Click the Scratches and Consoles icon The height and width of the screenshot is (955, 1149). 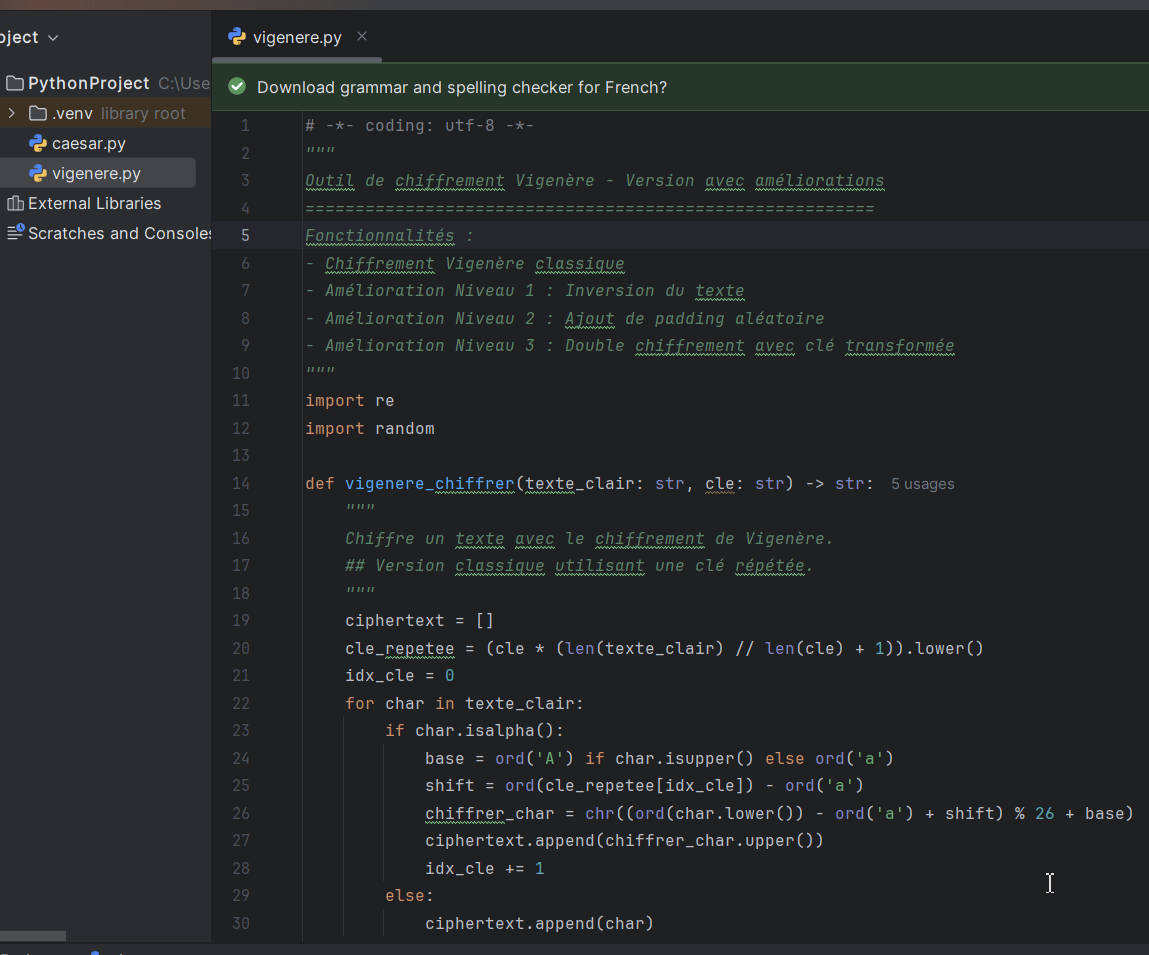[x=15, y=232]
